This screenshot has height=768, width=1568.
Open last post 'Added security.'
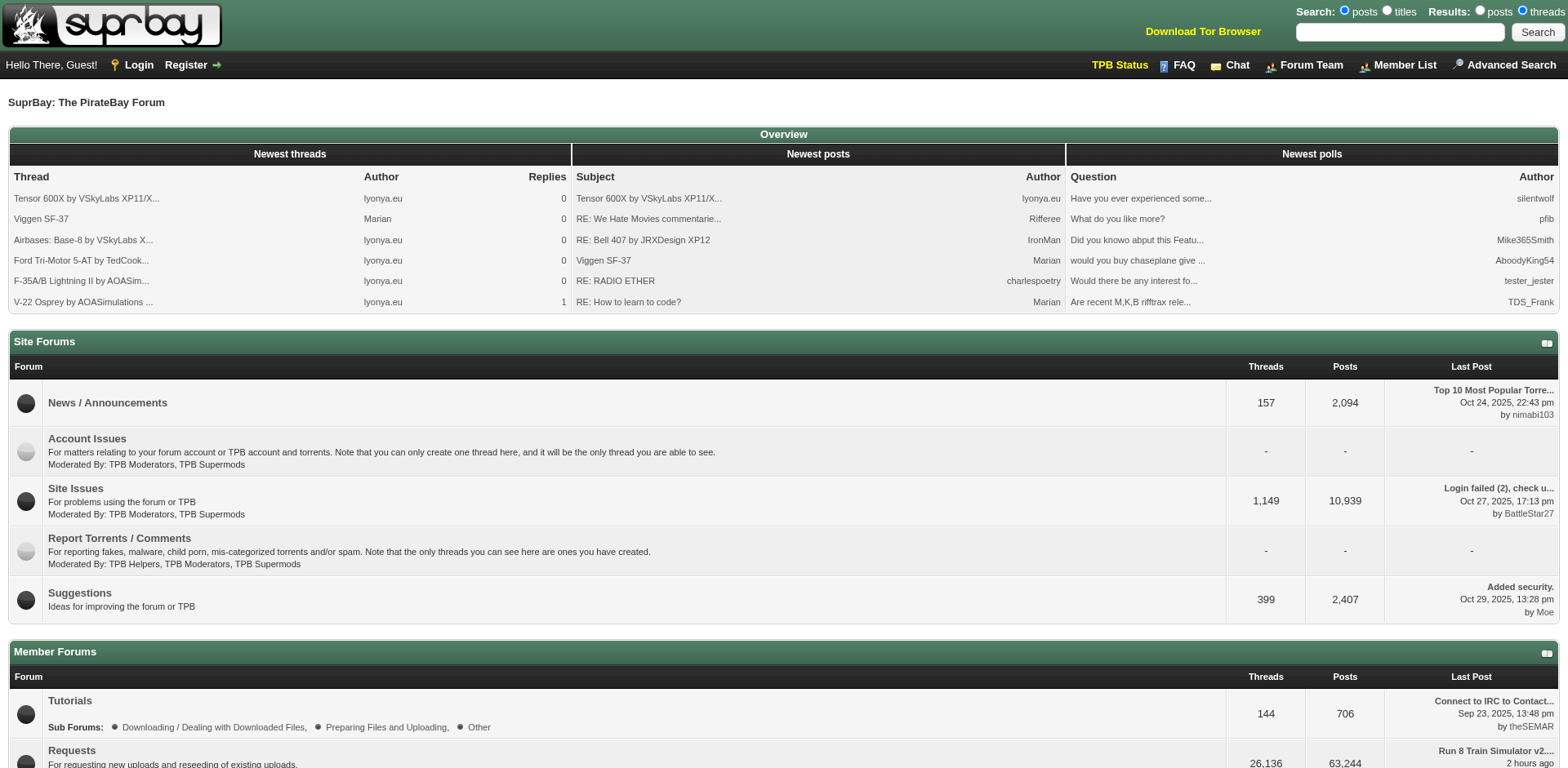[x=1521, y=588]
